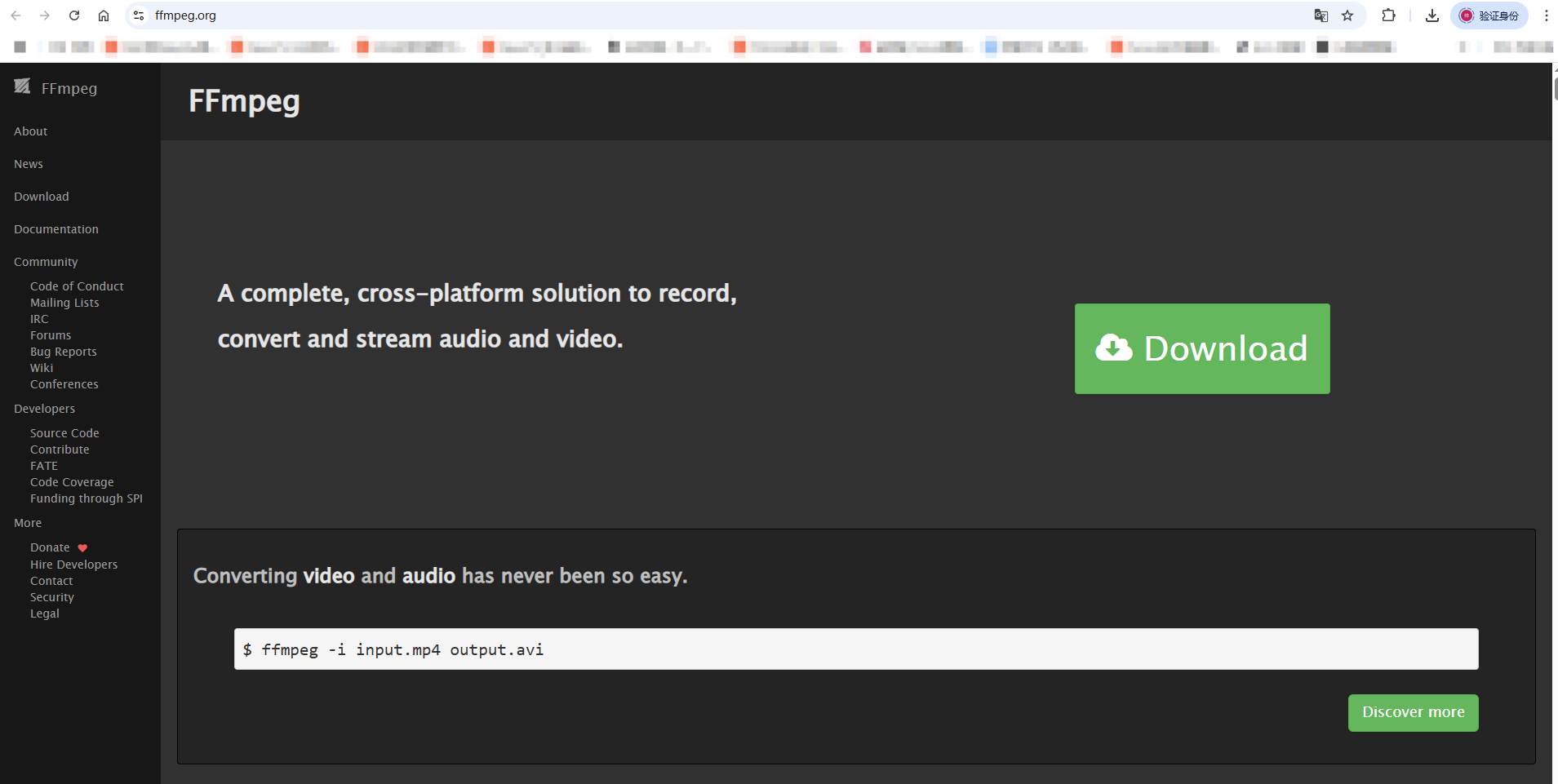Viewport: 1558px width, 784px height.
Task: Open the extensions puzzle icon
Action: click(1388, 16)
